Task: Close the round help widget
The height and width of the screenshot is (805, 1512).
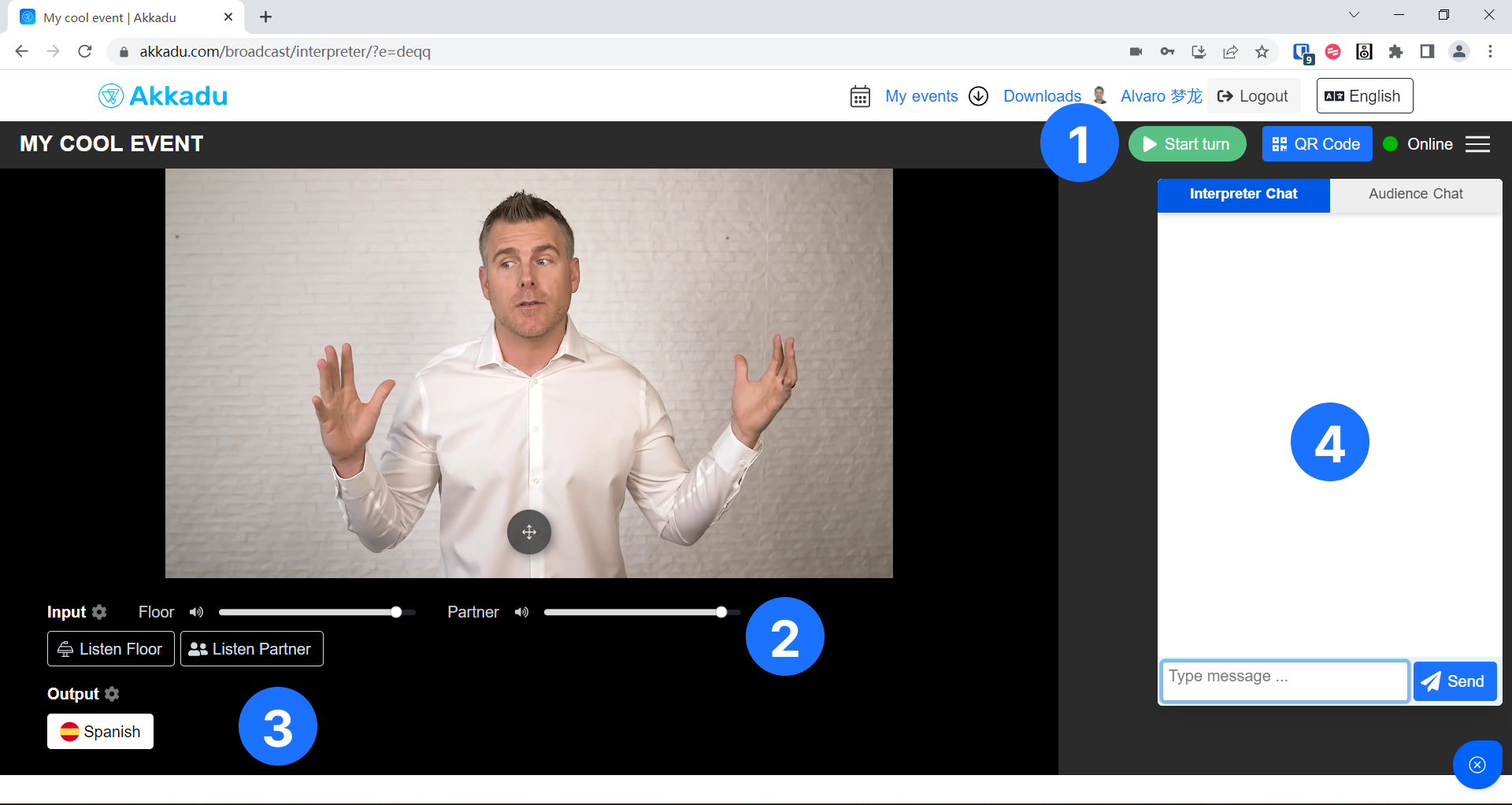Action: point(1477,765)
